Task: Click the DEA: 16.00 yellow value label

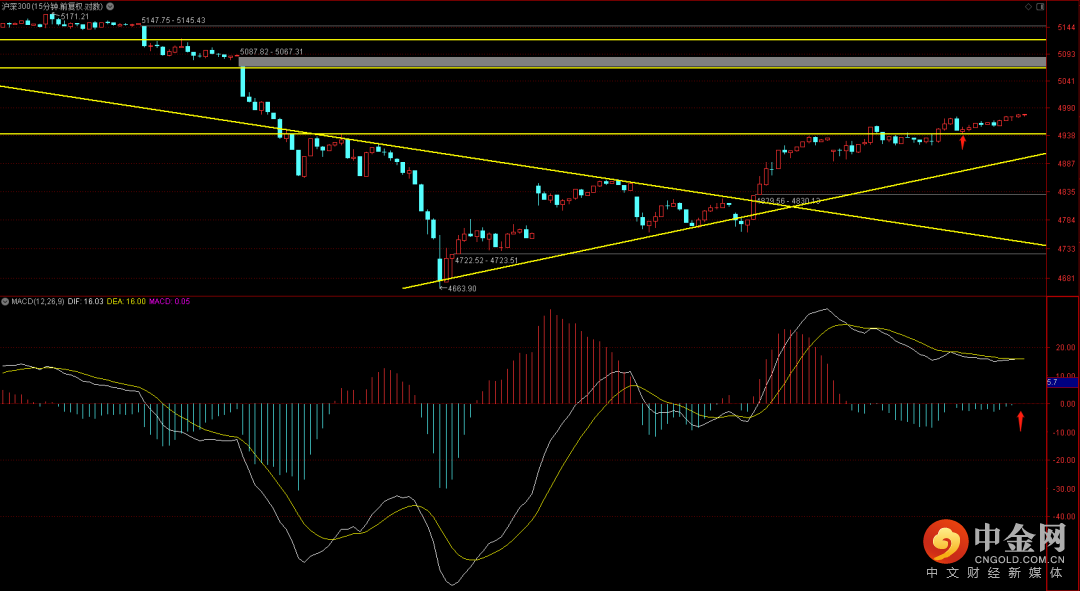Action: (x=127, y=300)
